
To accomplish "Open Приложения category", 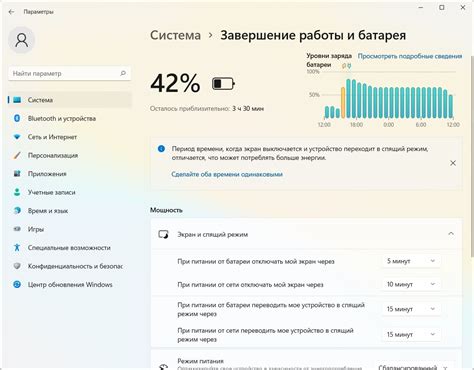I will pyautogui.click(x=70, y=174).
